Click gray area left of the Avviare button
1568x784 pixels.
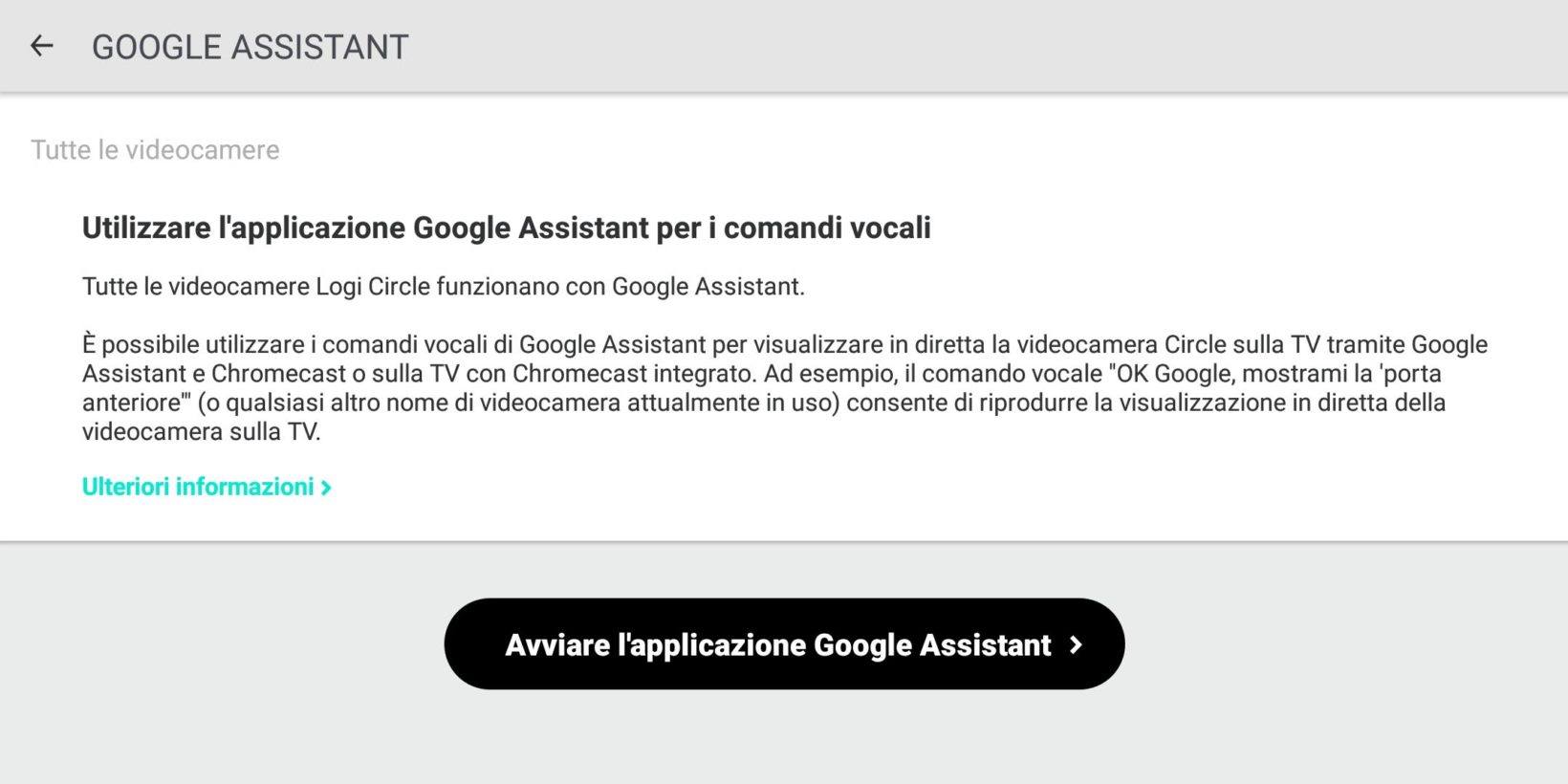click(220, 645)
